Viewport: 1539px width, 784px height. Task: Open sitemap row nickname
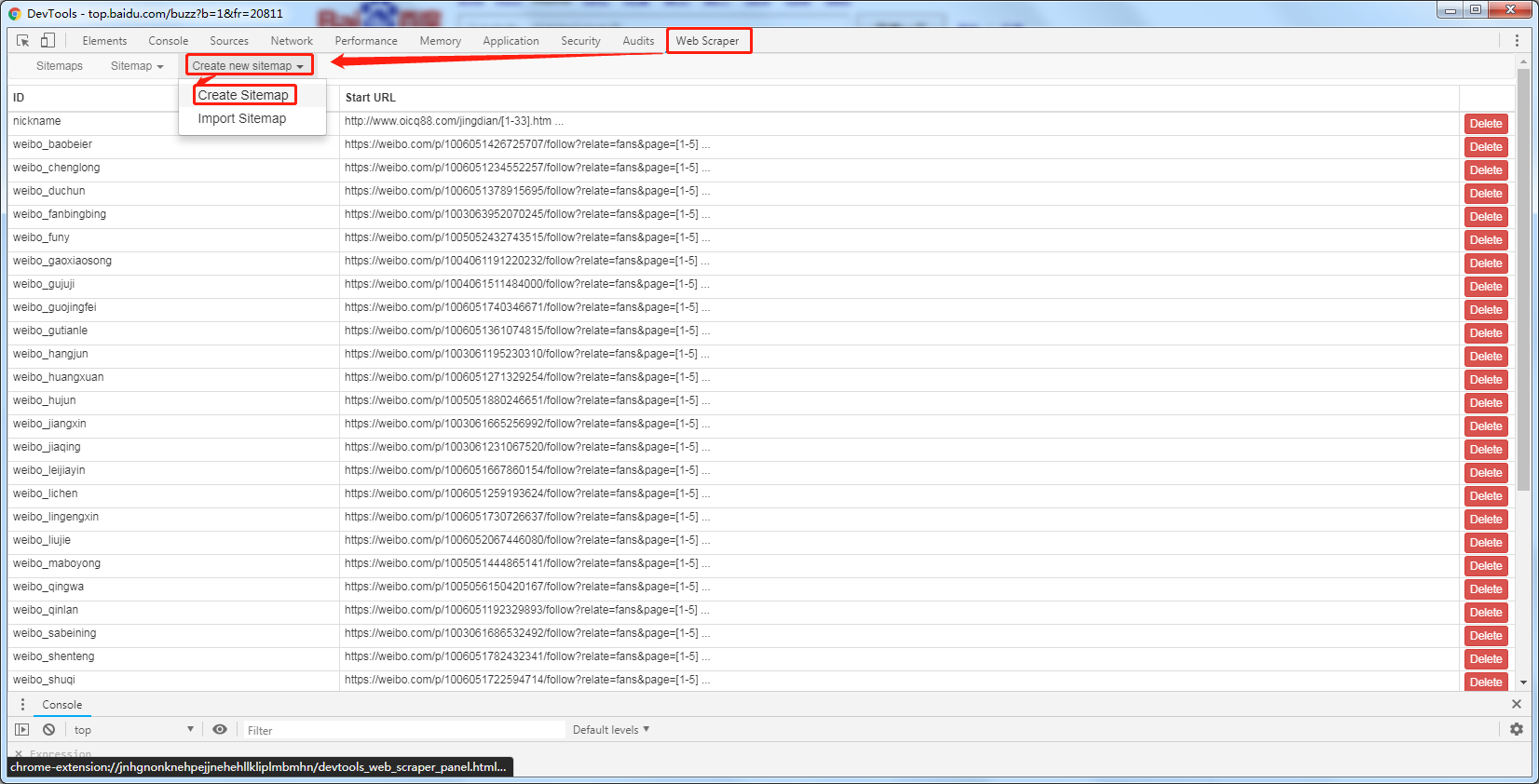761,124
